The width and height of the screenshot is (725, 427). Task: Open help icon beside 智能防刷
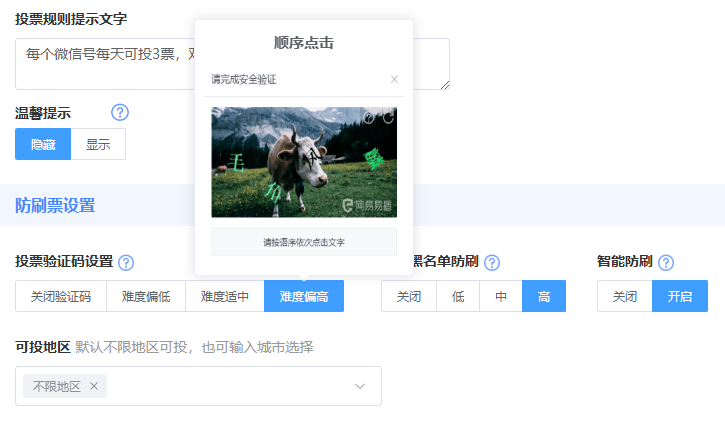click(666, 263)
